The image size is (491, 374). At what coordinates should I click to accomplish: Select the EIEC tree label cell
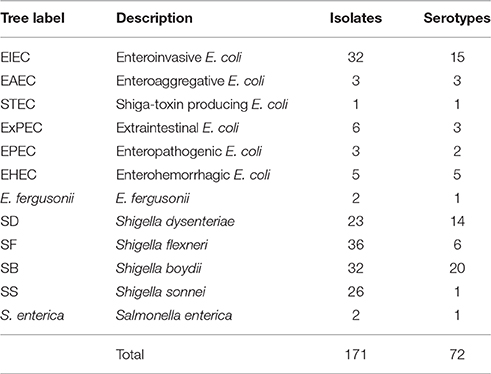click(x=15, y=57)
